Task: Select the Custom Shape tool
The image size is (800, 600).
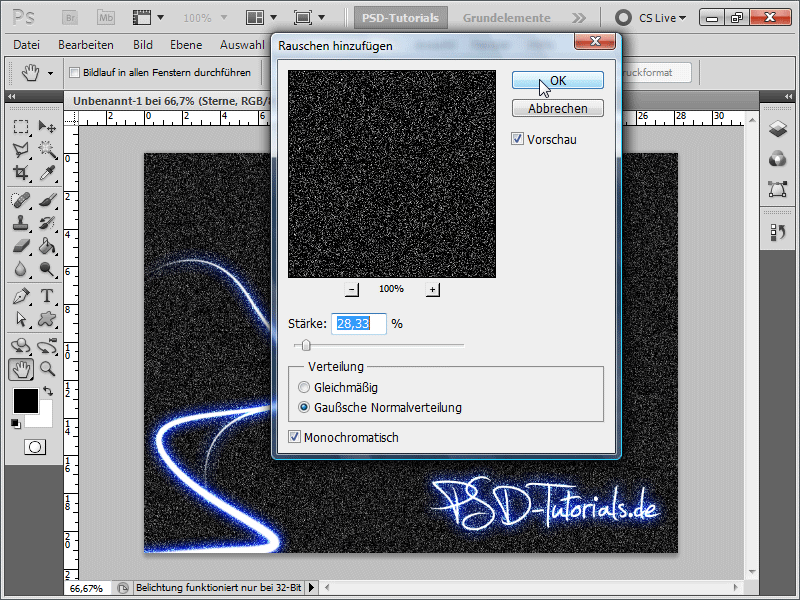Action: click(47, 319)
